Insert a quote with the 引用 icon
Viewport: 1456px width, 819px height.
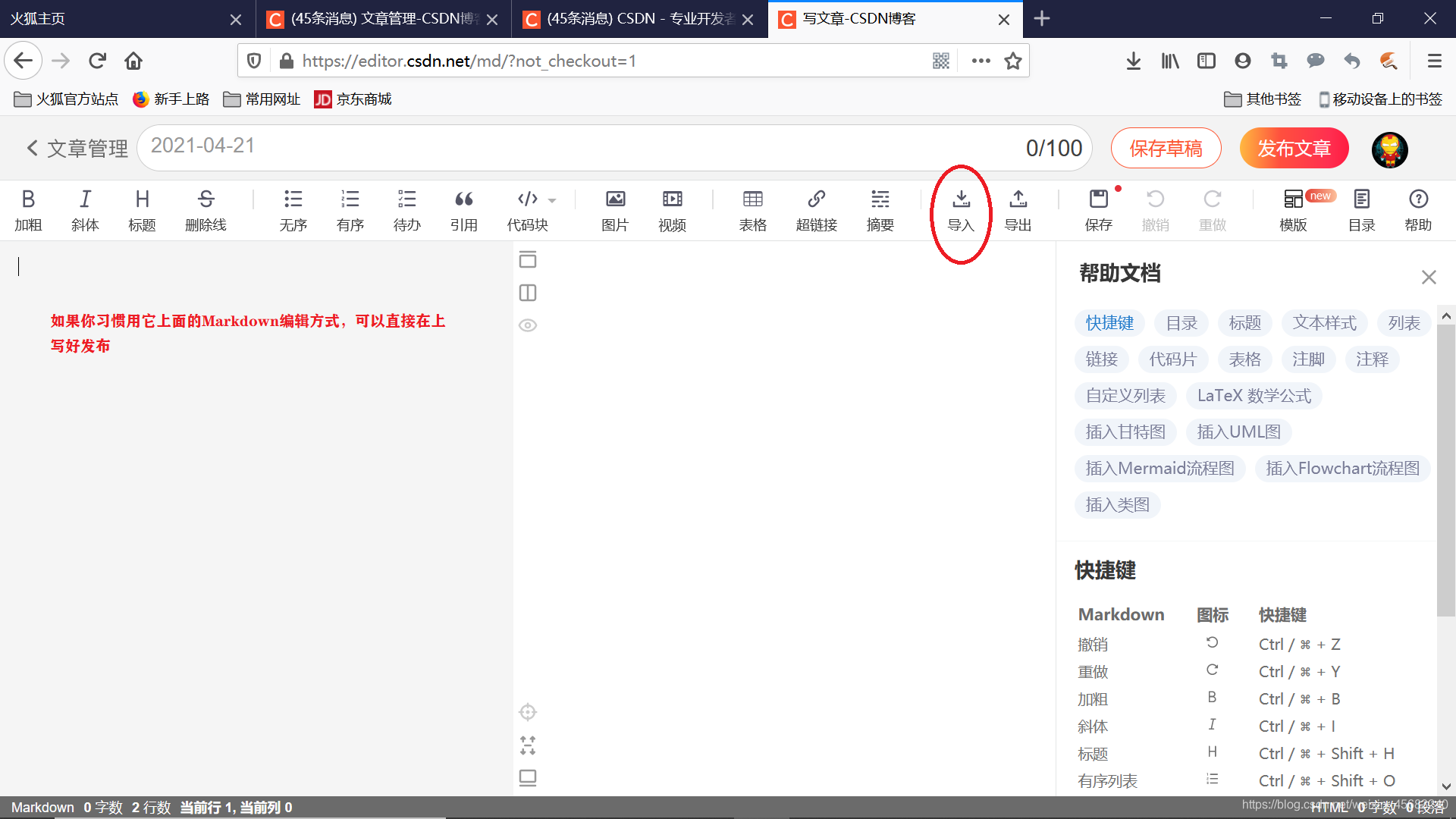coord(463,199)
